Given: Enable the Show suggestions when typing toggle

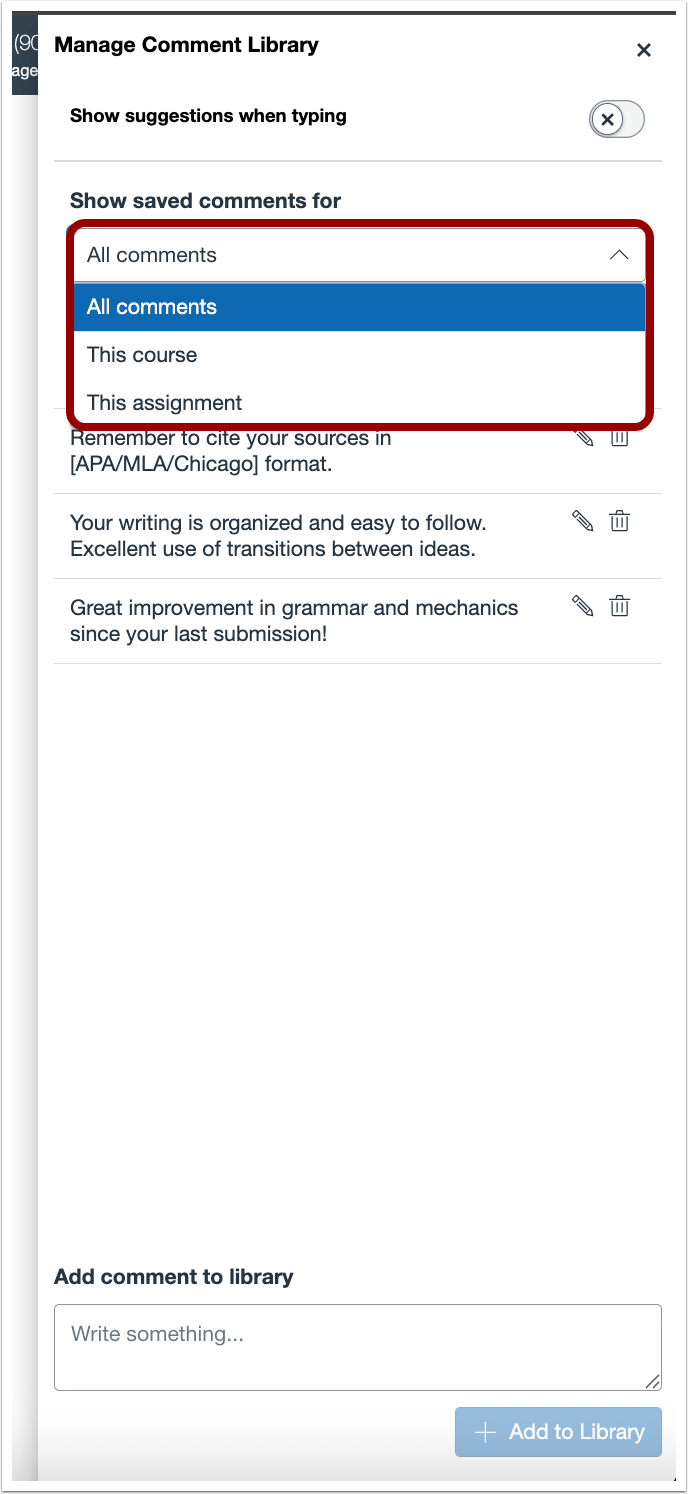Looking at the screenshot, I should pyautogui.click(x=617, y=119).
